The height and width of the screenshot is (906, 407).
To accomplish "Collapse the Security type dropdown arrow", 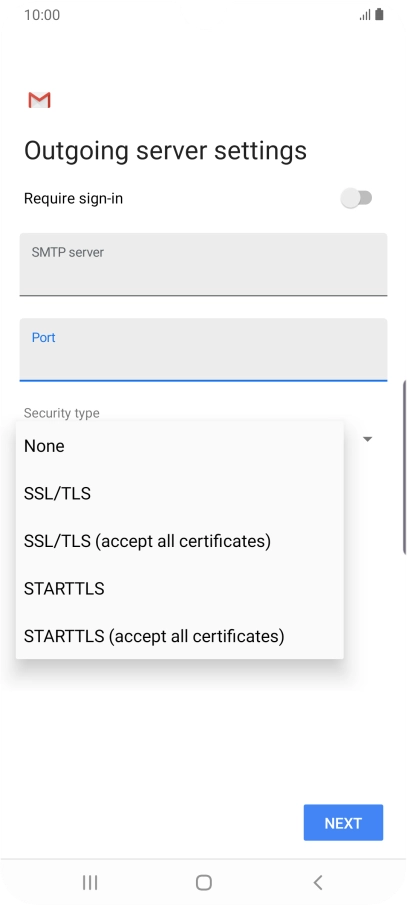I will pos(367,440).
